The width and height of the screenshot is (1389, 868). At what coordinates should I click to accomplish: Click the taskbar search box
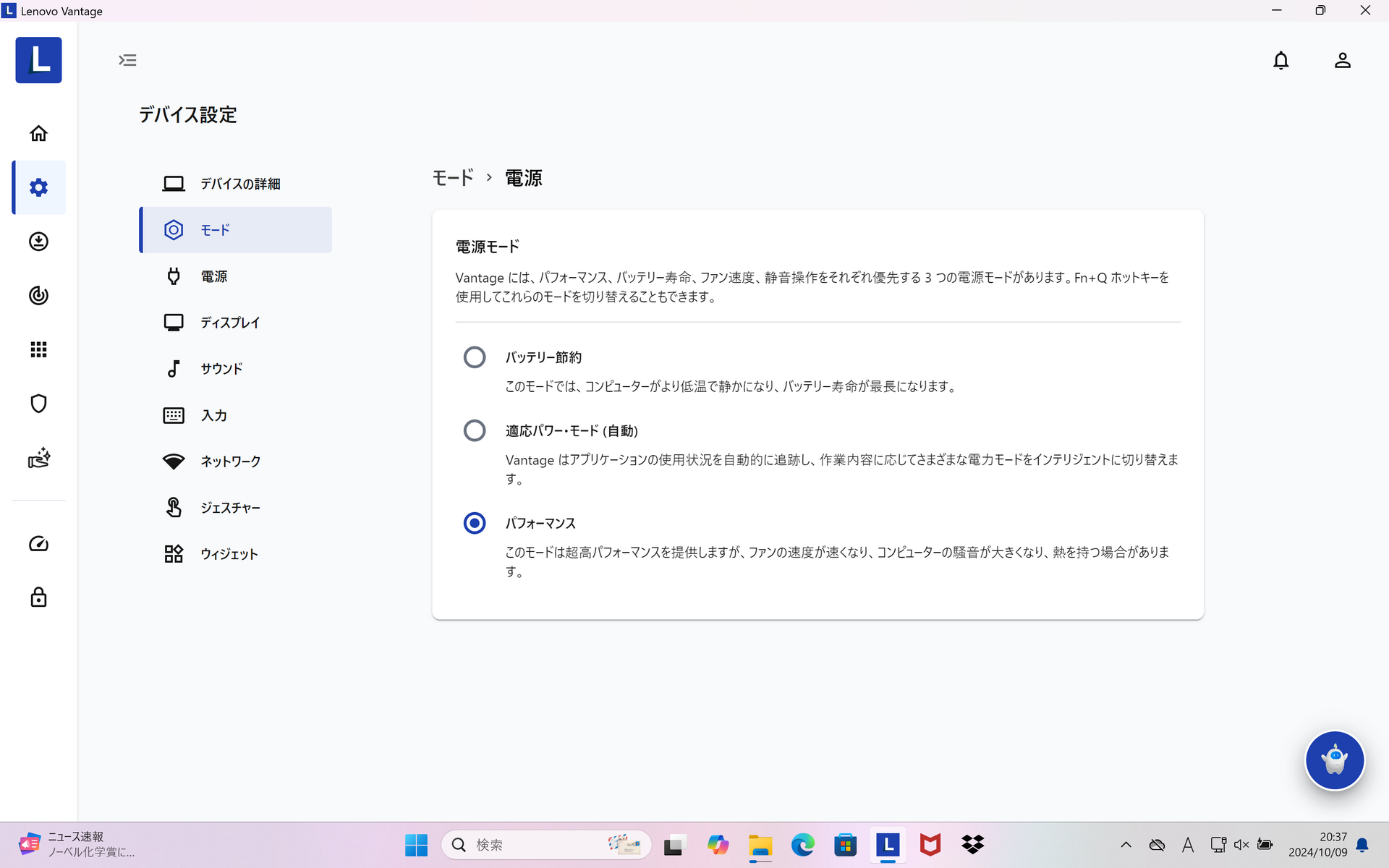546,845
